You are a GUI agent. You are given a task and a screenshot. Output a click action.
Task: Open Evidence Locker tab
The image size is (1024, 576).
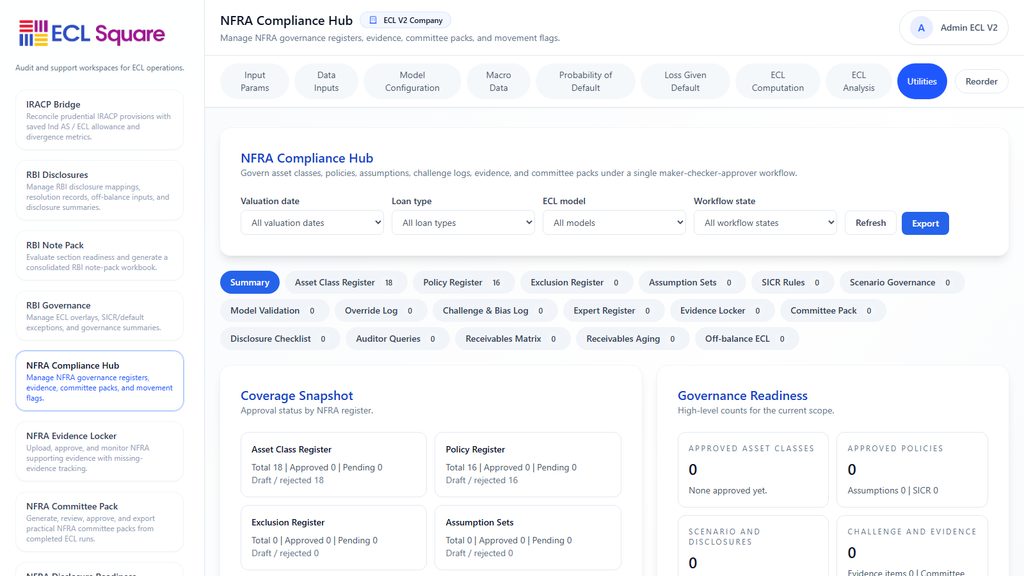tap(722, 310)
